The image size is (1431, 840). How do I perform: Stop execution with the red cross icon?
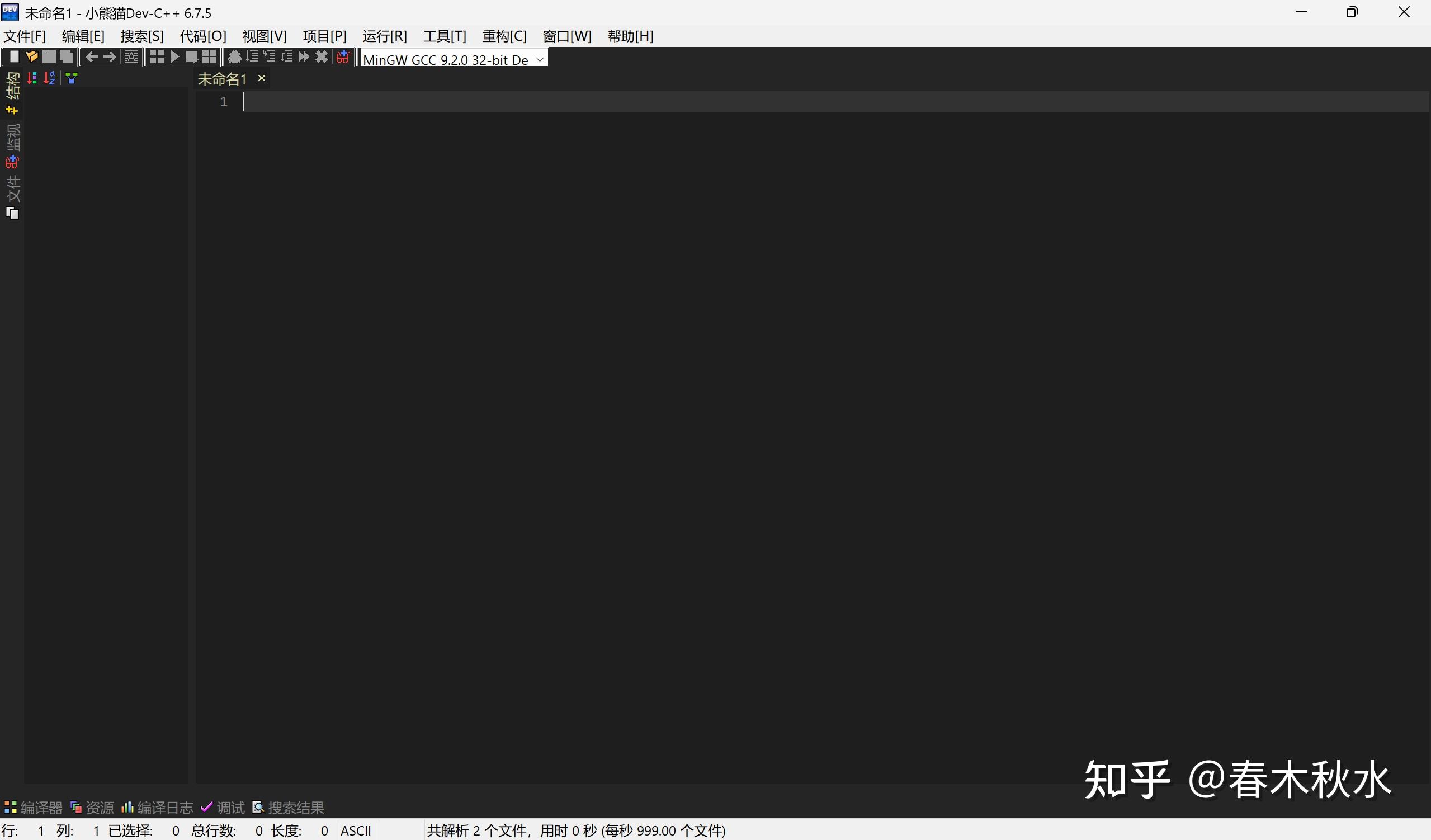coord(322,57)
